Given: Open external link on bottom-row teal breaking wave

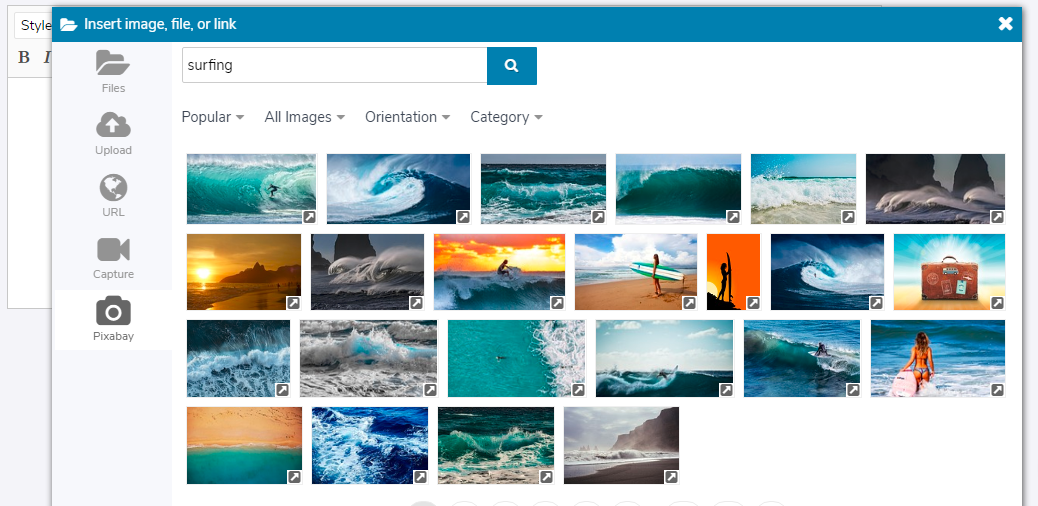Looking at the screenshot, I should [546, 476].
